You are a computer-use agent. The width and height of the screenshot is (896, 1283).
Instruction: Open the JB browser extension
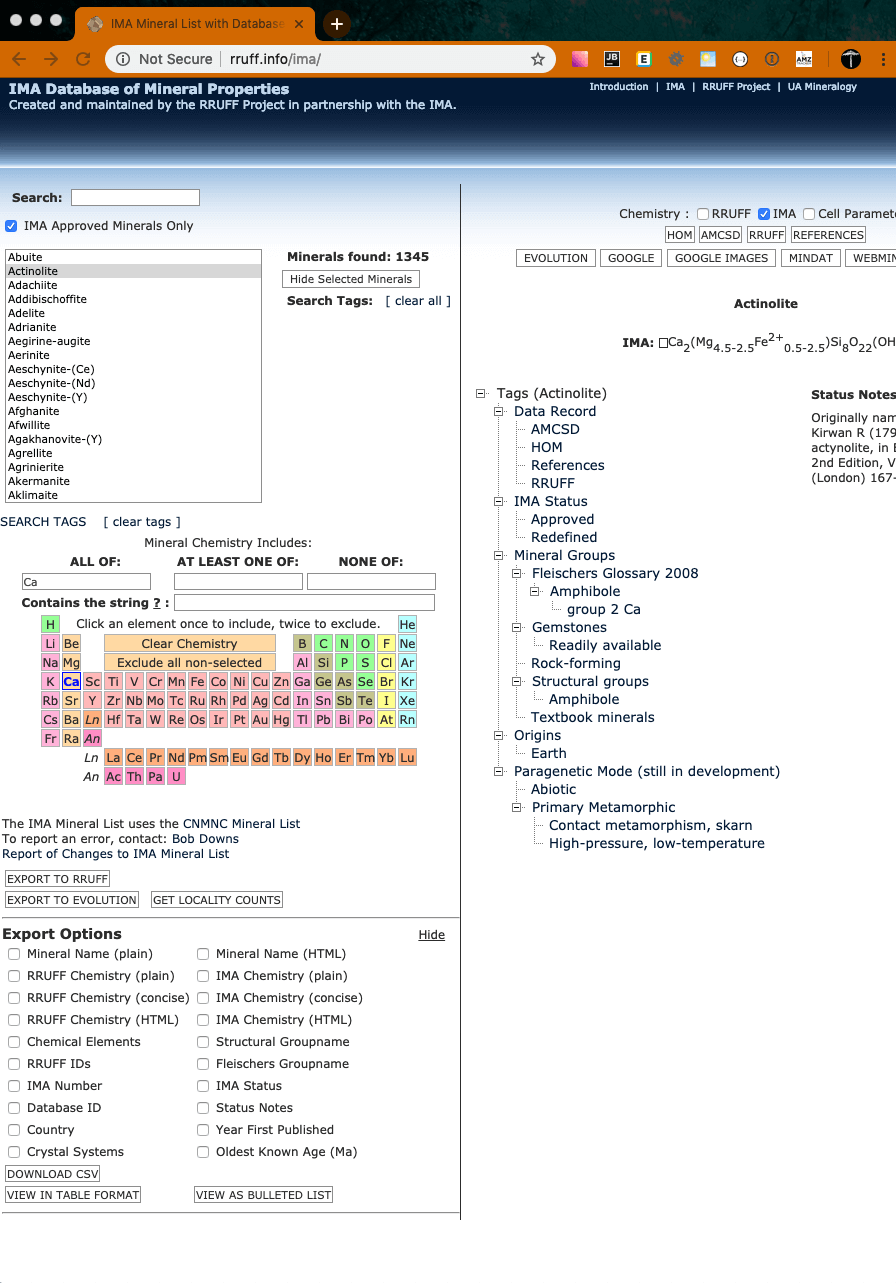coord(612,59)
